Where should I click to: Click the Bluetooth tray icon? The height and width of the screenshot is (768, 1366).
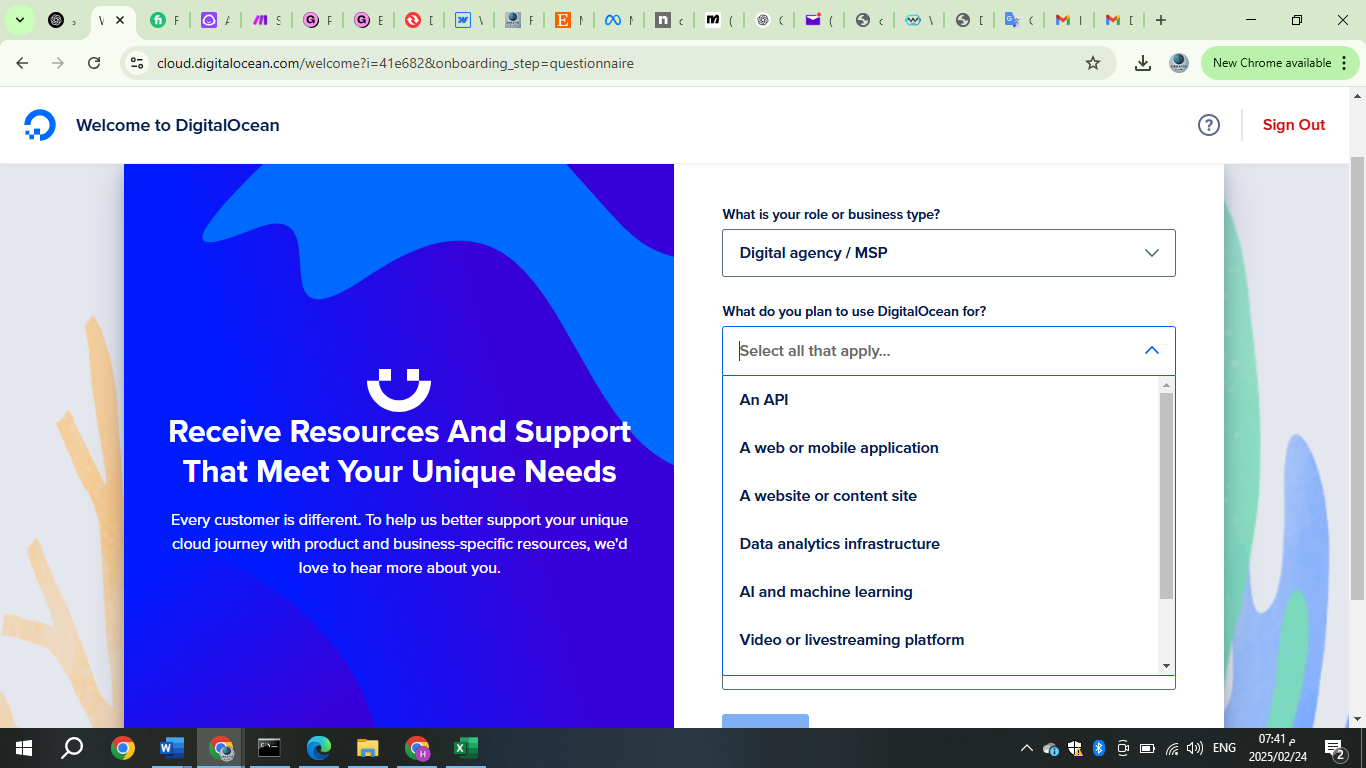(x=1098, y=748)
